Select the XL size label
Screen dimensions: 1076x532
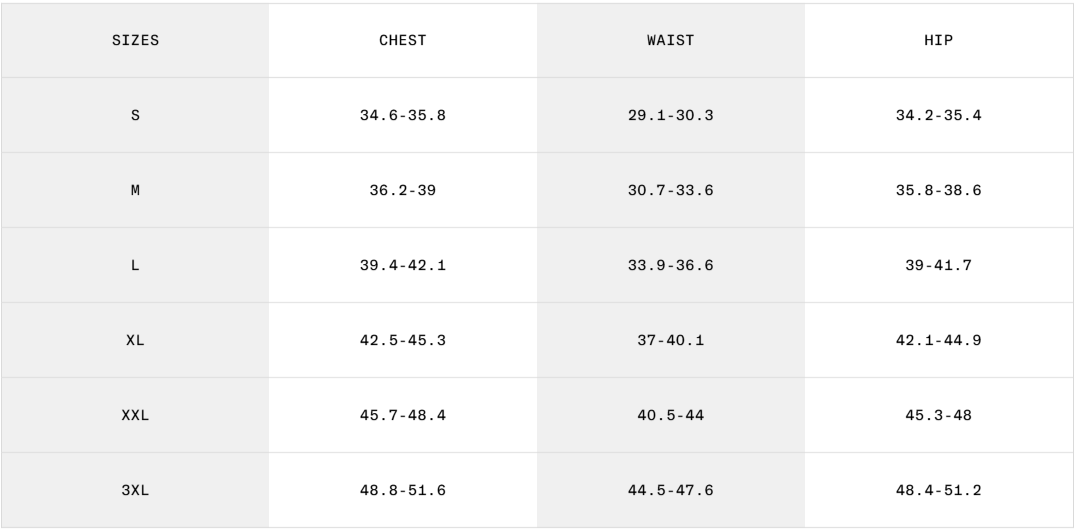[135, 341]
